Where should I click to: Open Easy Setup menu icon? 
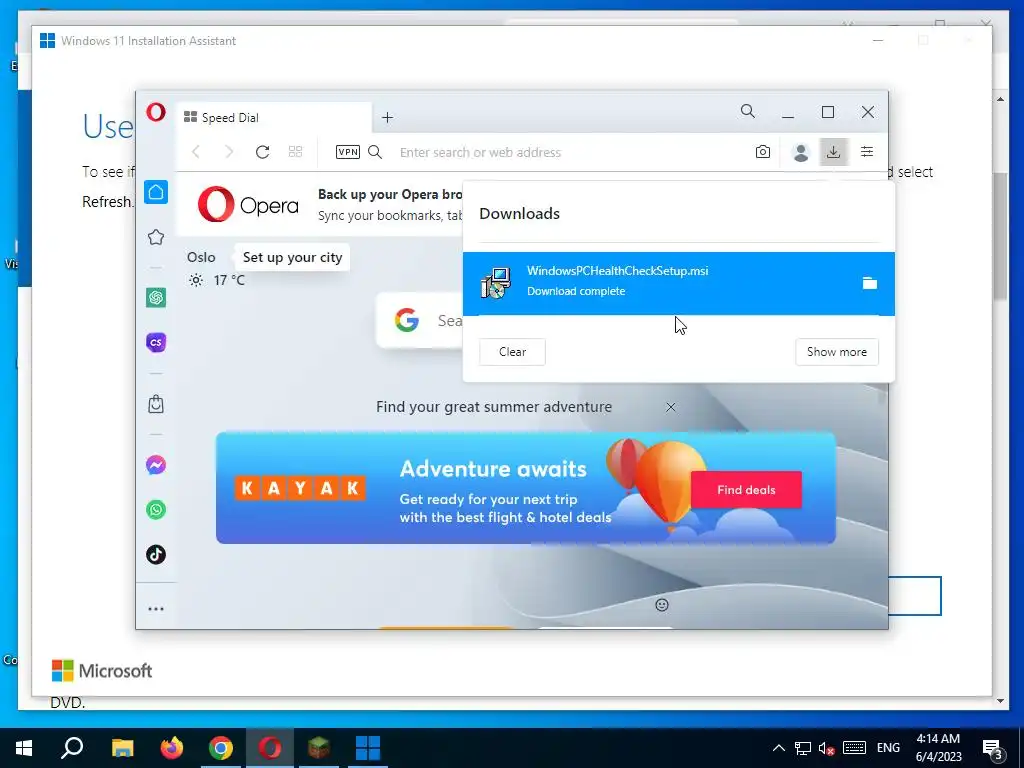coord(867,152)
